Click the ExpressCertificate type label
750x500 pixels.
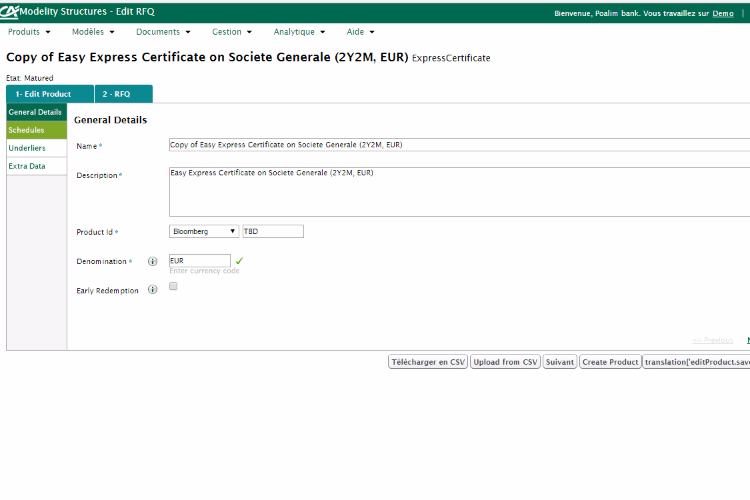451,58
